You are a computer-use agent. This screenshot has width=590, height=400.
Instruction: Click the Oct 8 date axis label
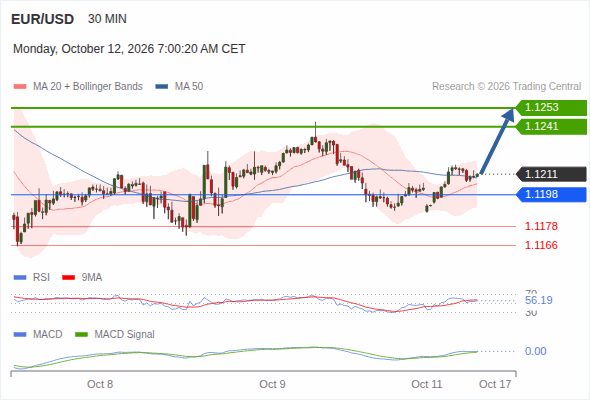pyautogui.click(x=100, y=384)
